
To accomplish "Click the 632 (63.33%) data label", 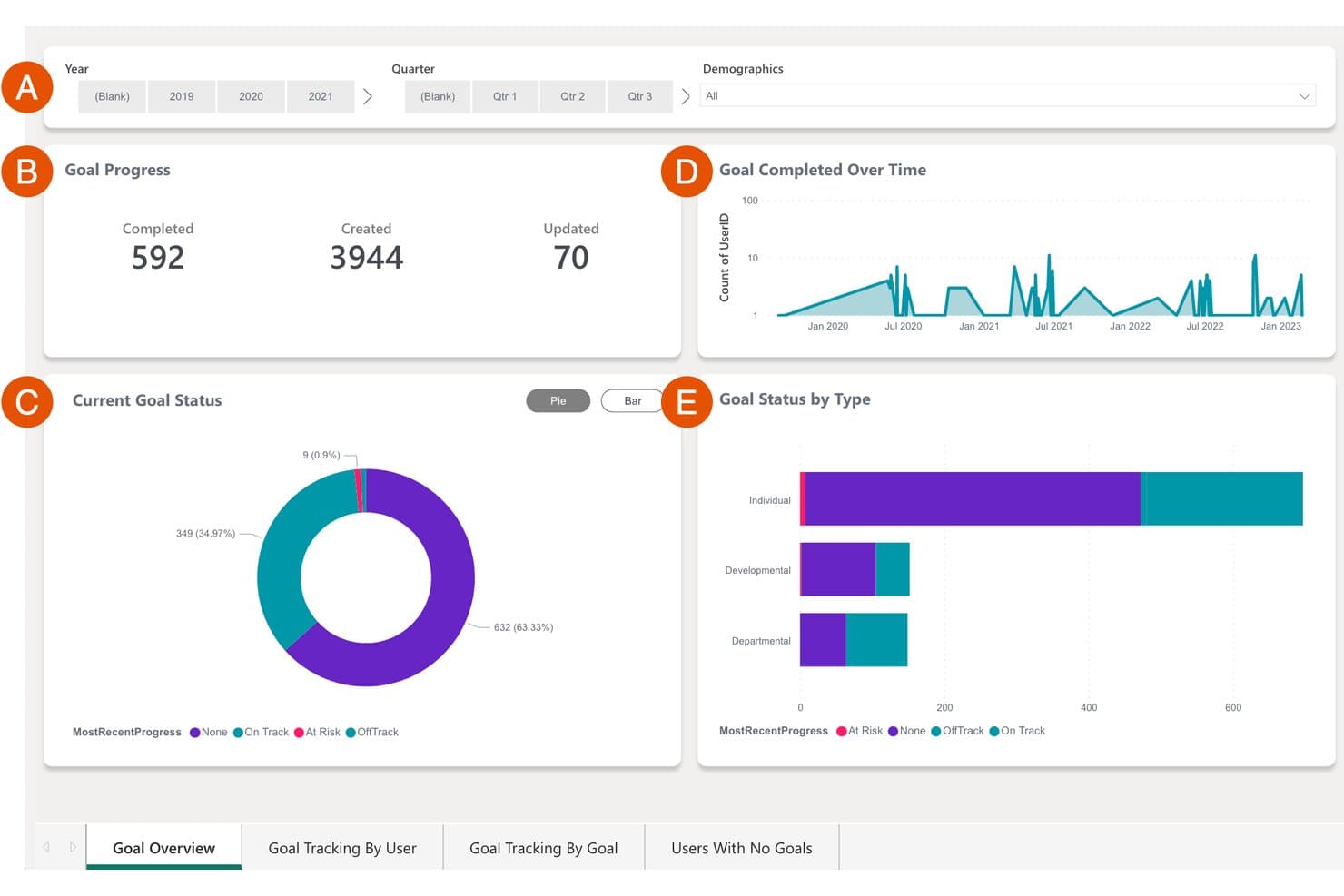I will (523, 627).
